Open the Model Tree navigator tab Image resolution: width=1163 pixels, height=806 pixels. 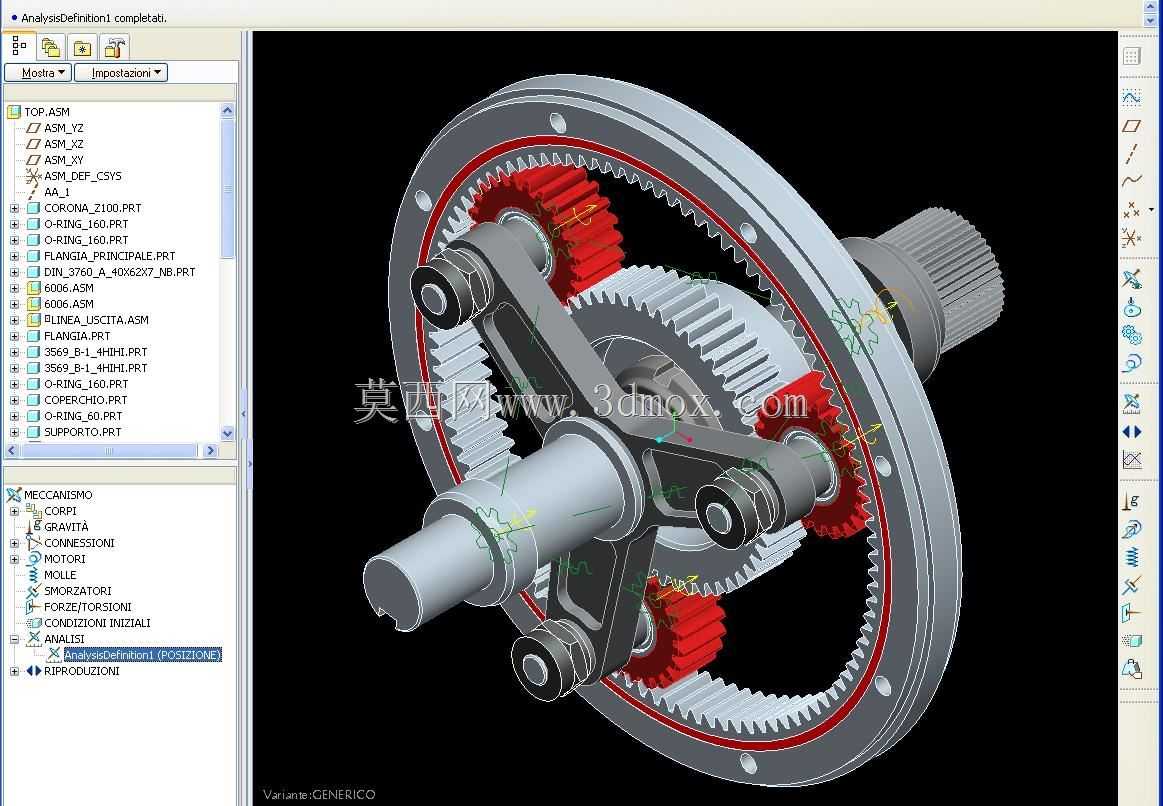19,46
